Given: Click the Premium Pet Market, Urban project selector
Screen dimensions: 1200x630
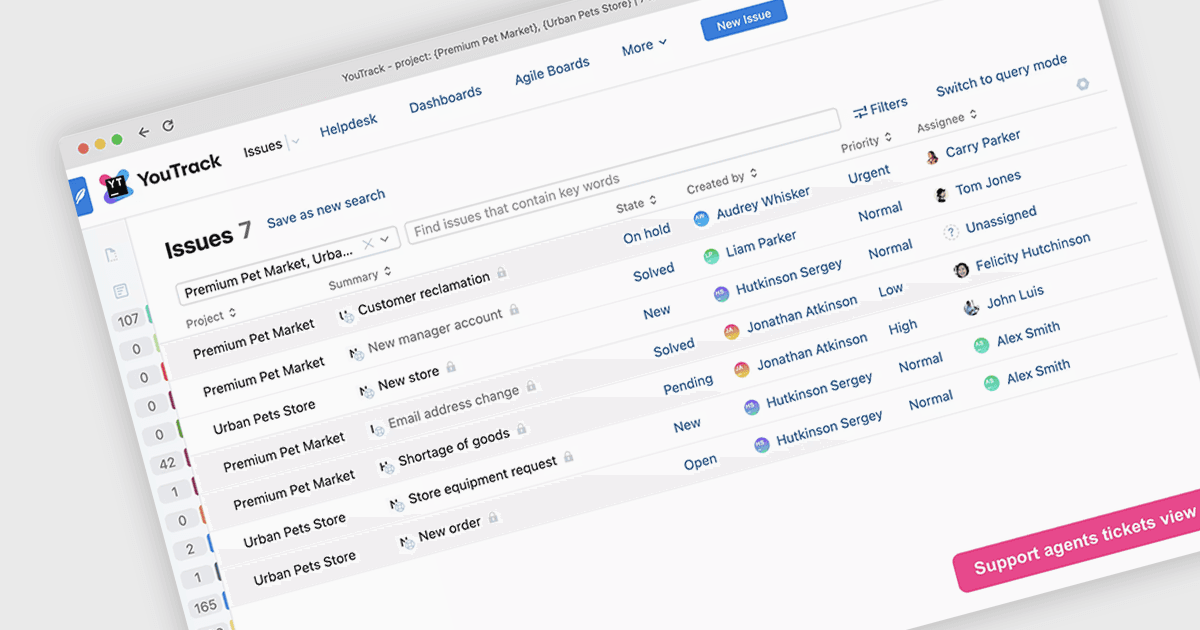Looking at the screenshot, I should point(288,265).
